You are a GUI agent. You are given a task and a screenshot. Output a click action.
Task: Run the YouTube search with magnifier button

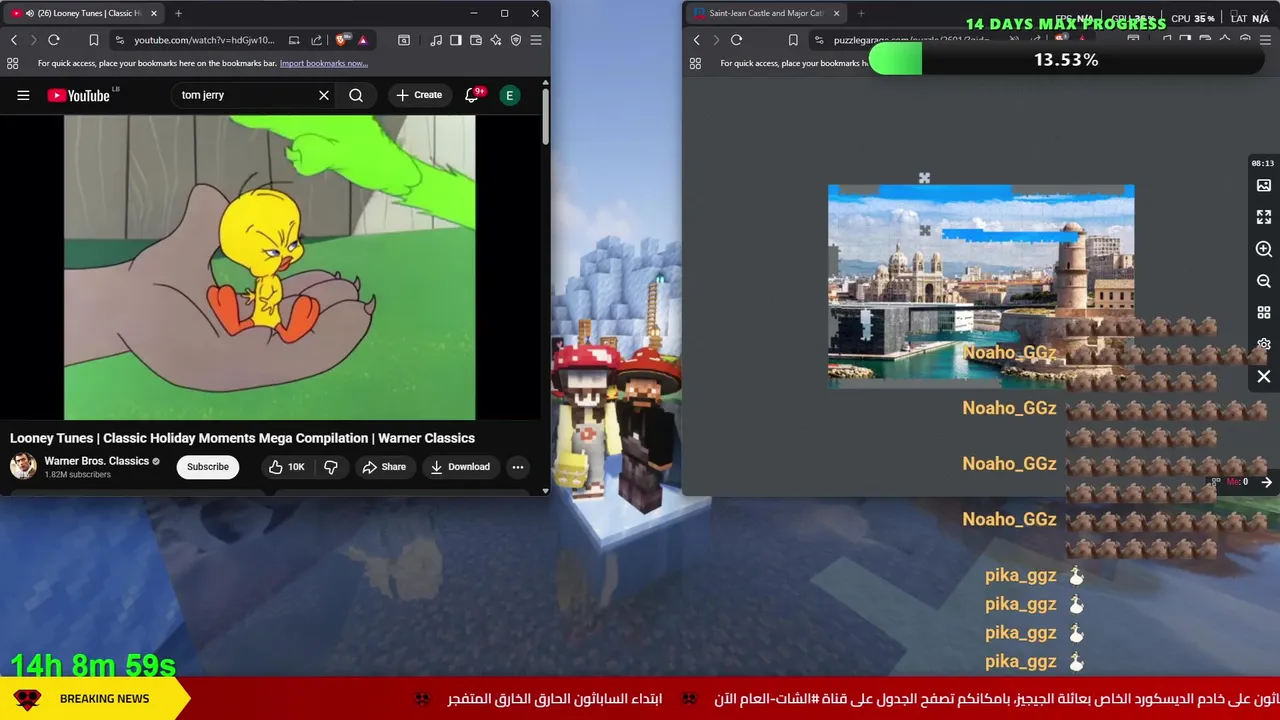(x=356, y=95)
